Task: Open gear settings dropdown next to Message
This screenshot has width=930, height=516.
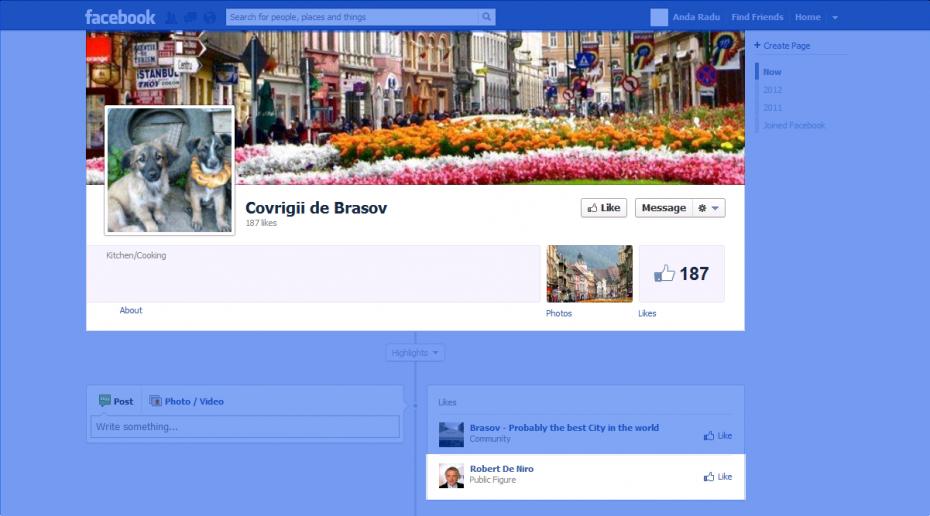Action: 709,208
